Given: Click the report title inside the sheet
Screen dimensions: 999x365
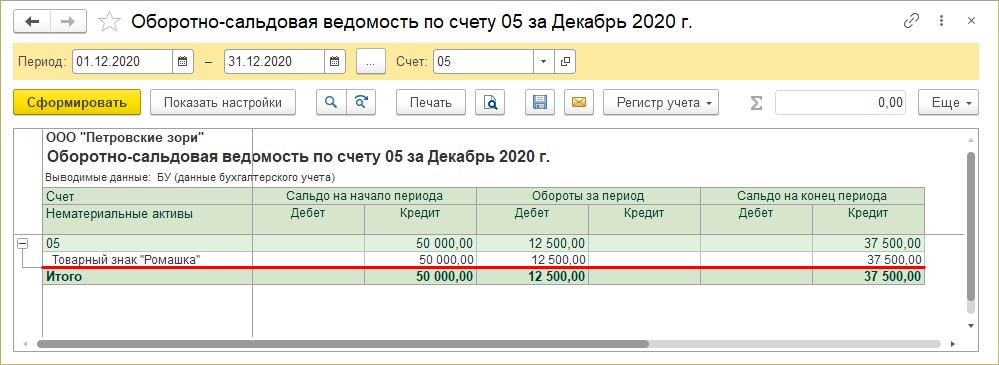Looking at the screenshot, I should (x=299, y=157).
